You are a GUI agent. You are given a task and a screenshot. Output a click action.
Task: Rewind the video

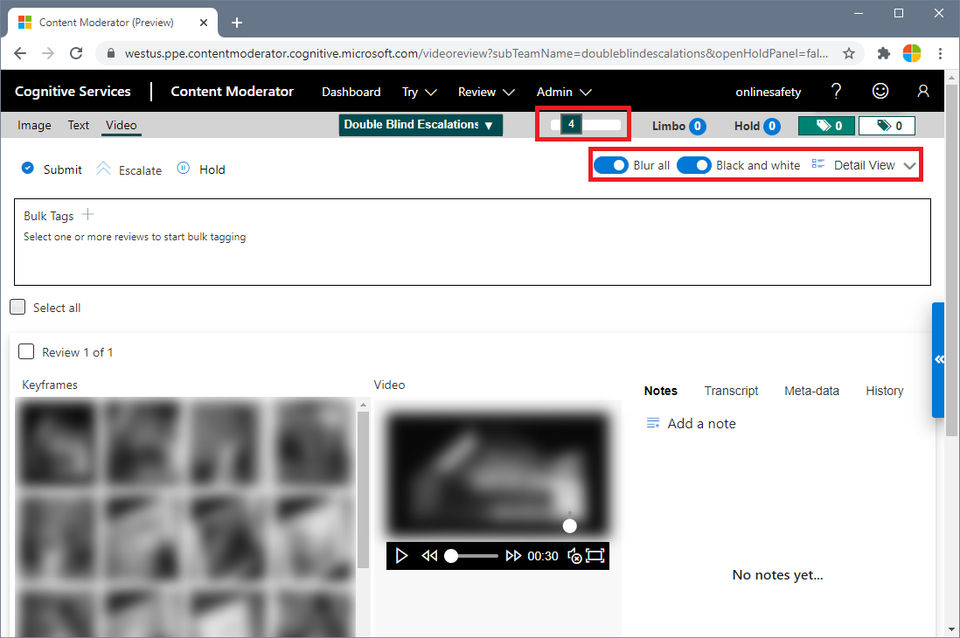[429, 555]
